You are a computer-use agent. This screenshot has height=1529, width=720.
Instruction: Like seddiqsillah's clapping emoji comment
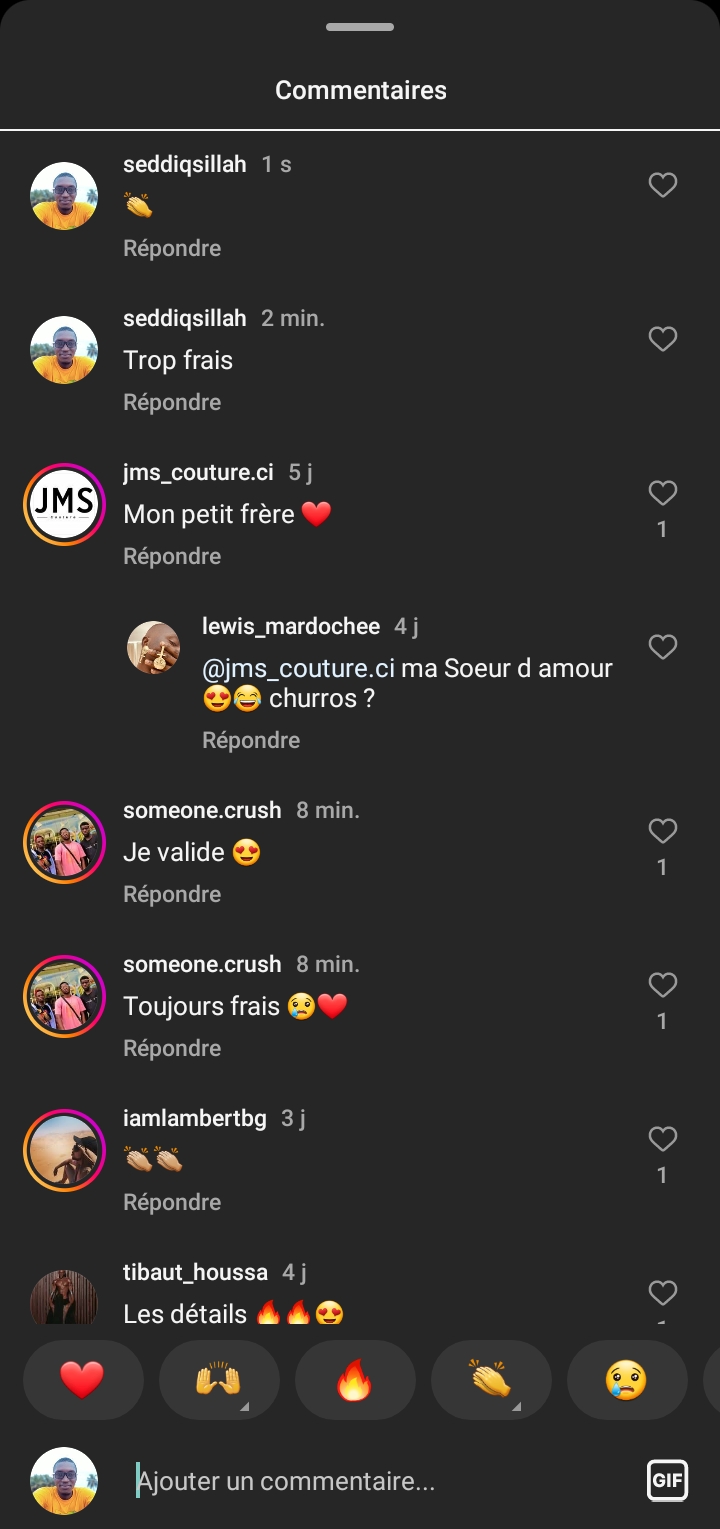(x=663, y=185)
